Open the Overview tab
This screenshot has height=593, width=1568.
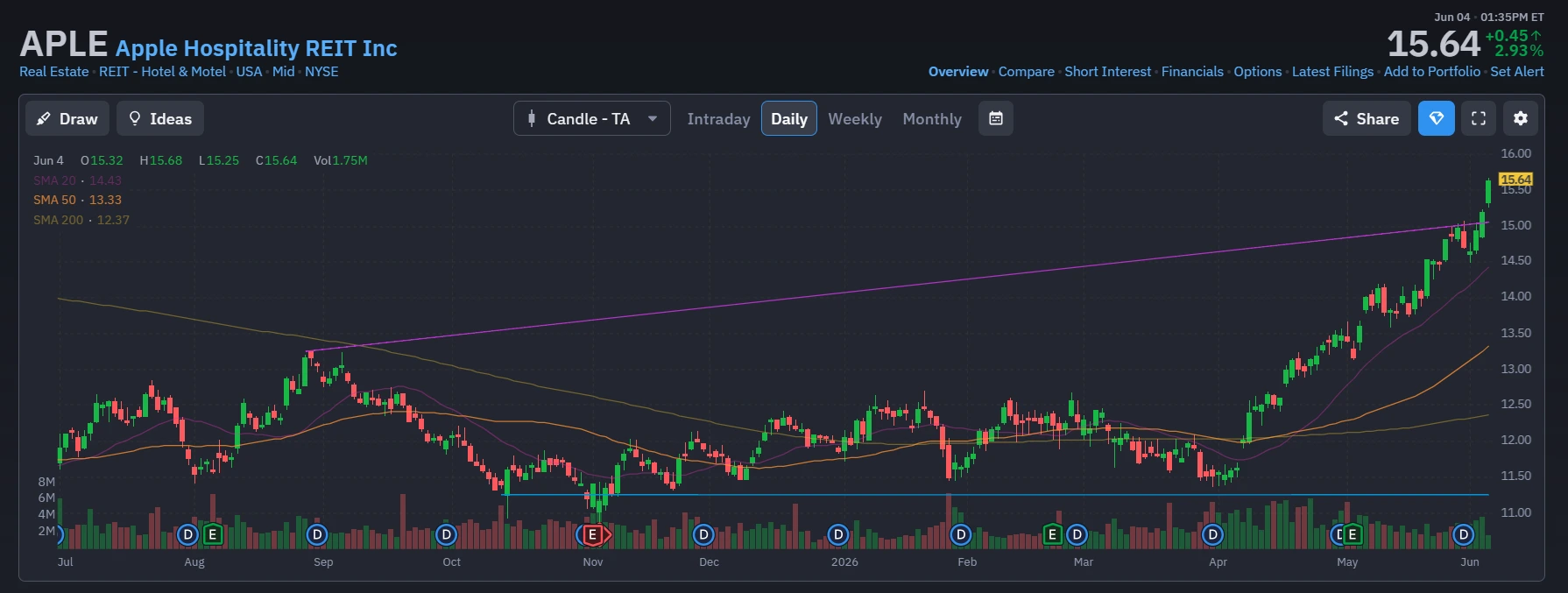[x=958, y=72]
